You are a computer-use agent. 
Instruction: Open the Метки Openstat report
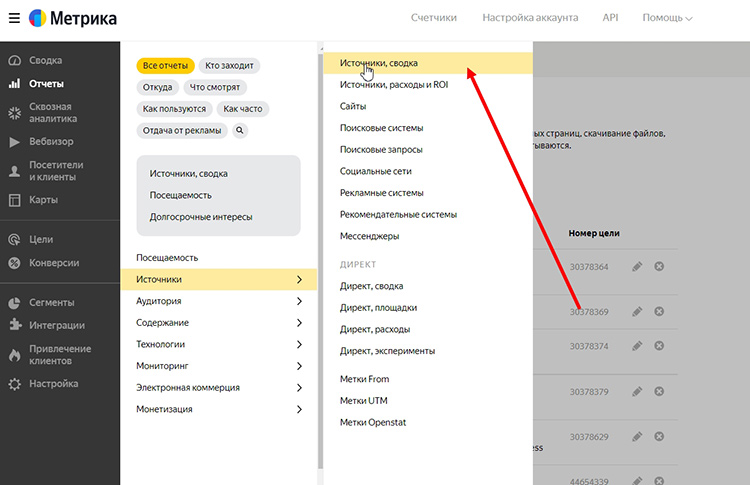[373, 422]
